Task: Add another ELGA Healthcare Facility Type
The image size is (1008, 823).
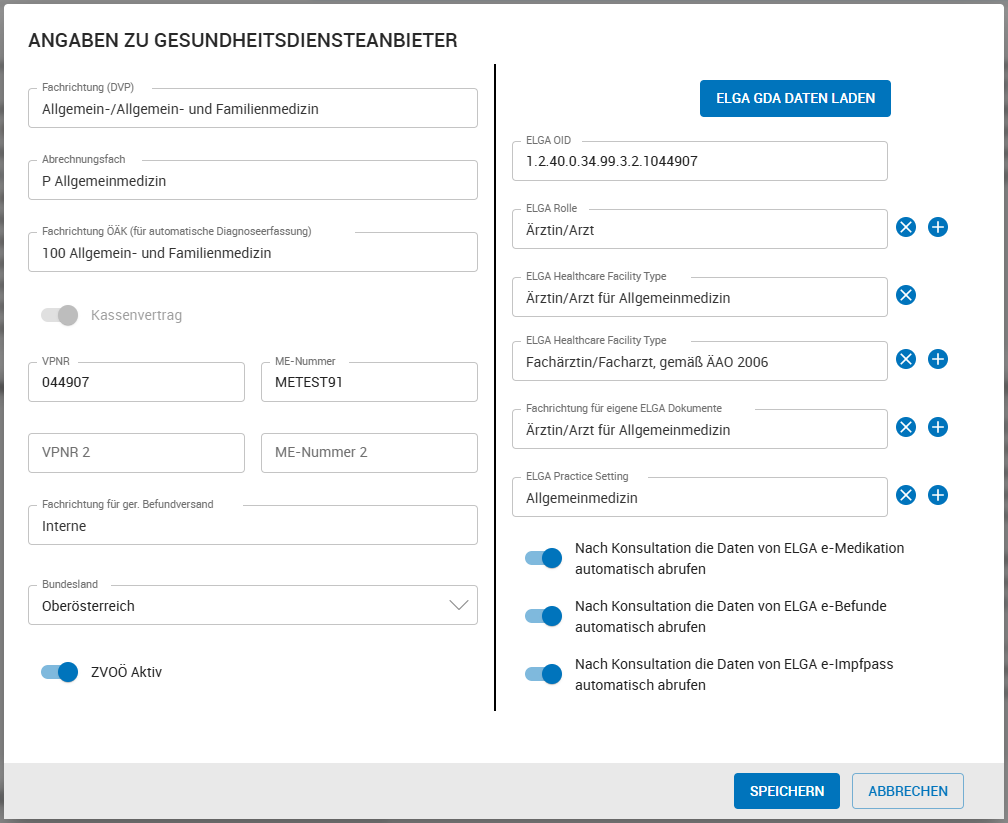Action: 938,359
